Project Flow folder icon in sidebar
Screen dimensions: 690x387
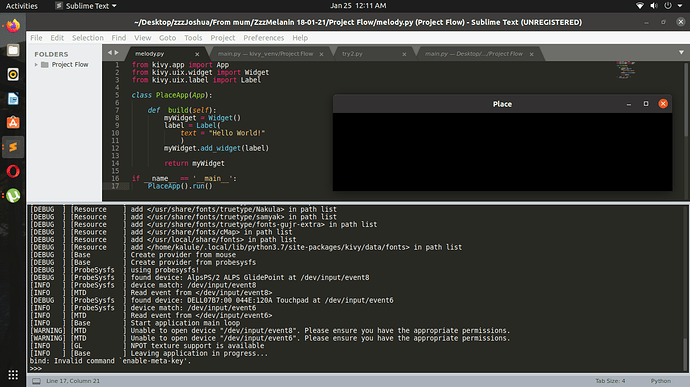click(44, 65)
